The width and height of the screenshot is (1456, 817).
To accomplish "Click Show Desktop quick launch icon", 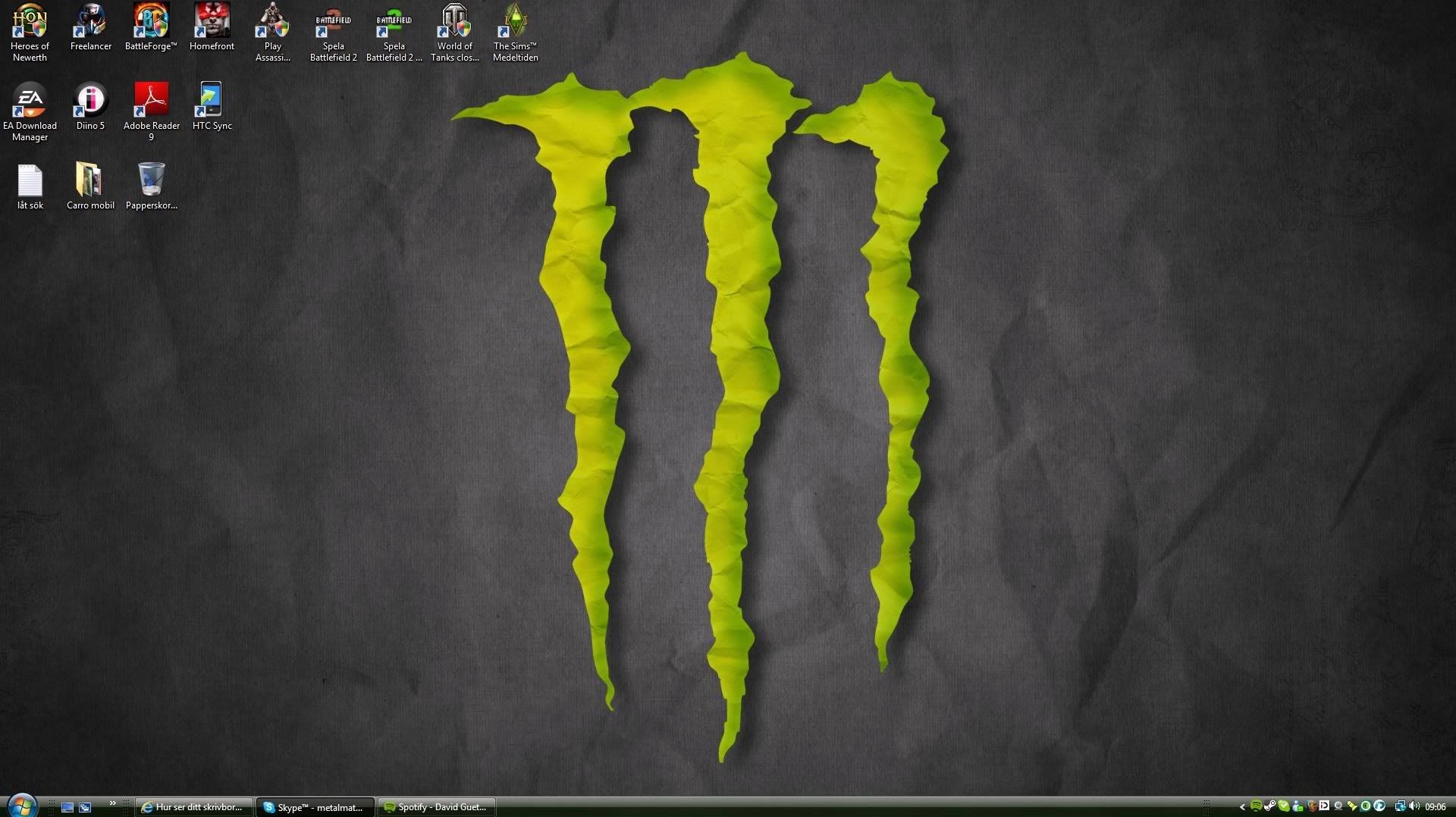I will click(67, 807).
